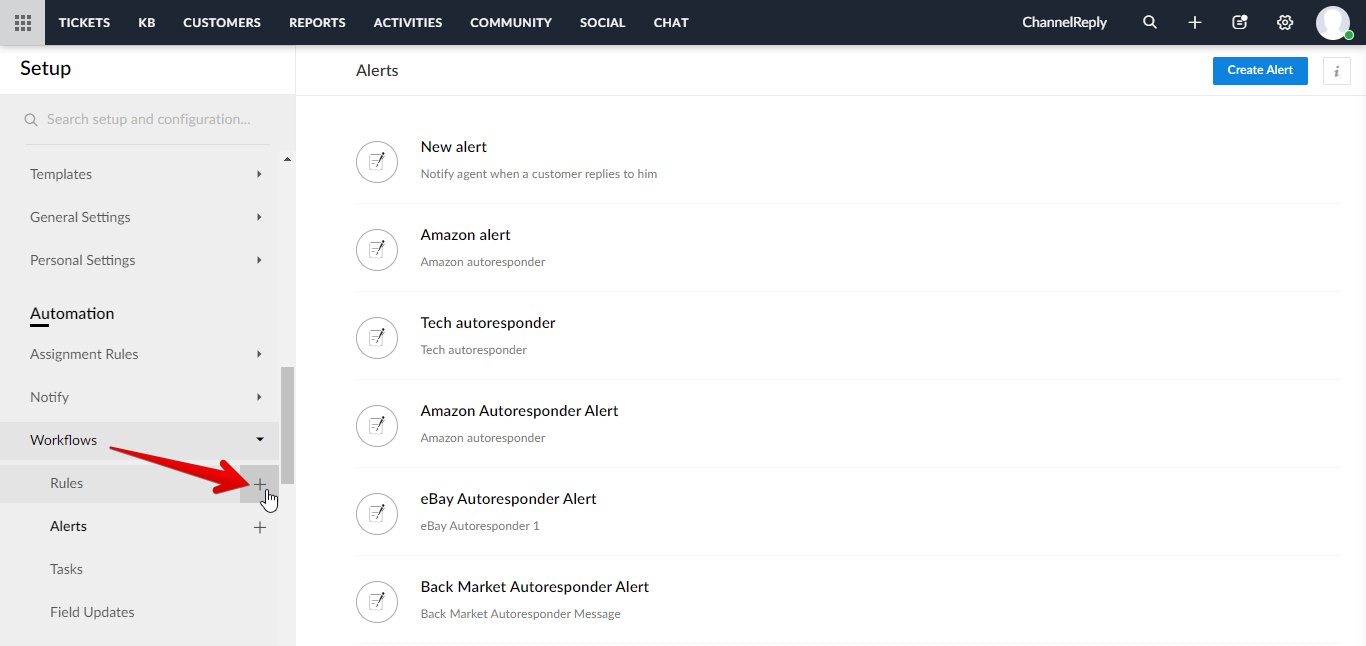Select Tasks under Workflows
The width and height of the screenshot is (1366, 646).
[66, 570]
